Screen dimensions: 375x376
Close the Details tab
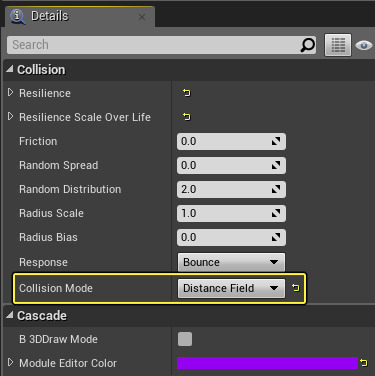[x=142, y=17]
